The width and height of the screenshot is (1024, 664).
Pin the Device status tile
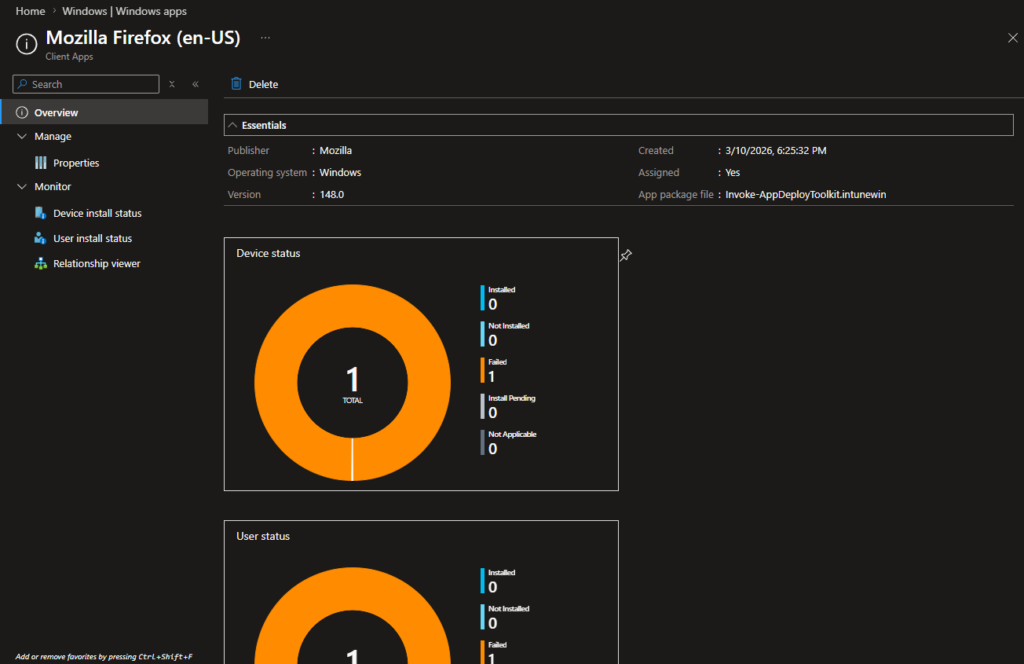click(x=626, y=255)
